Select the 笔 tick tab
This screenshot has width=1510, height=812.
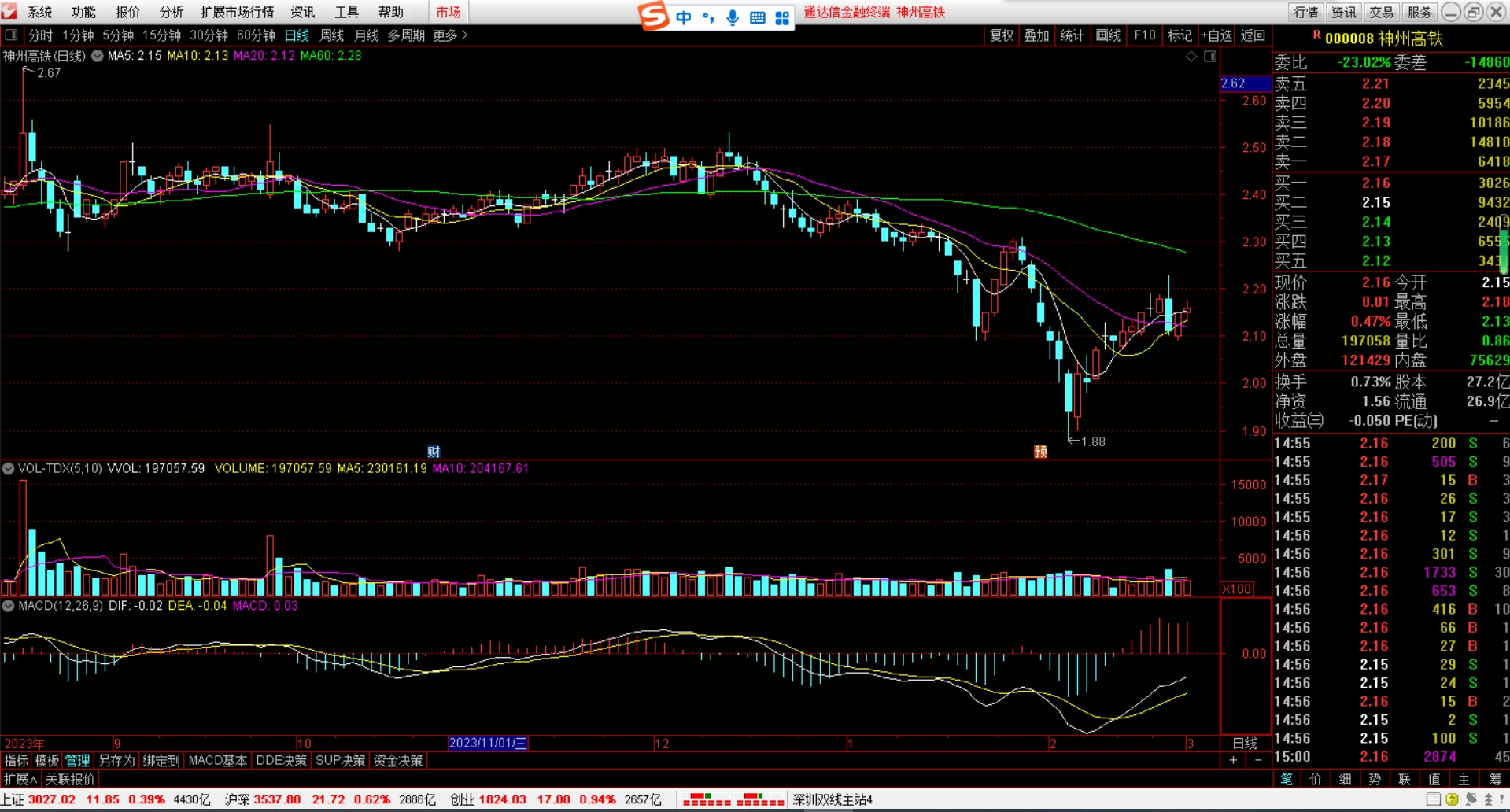(x=1287, y=779)
